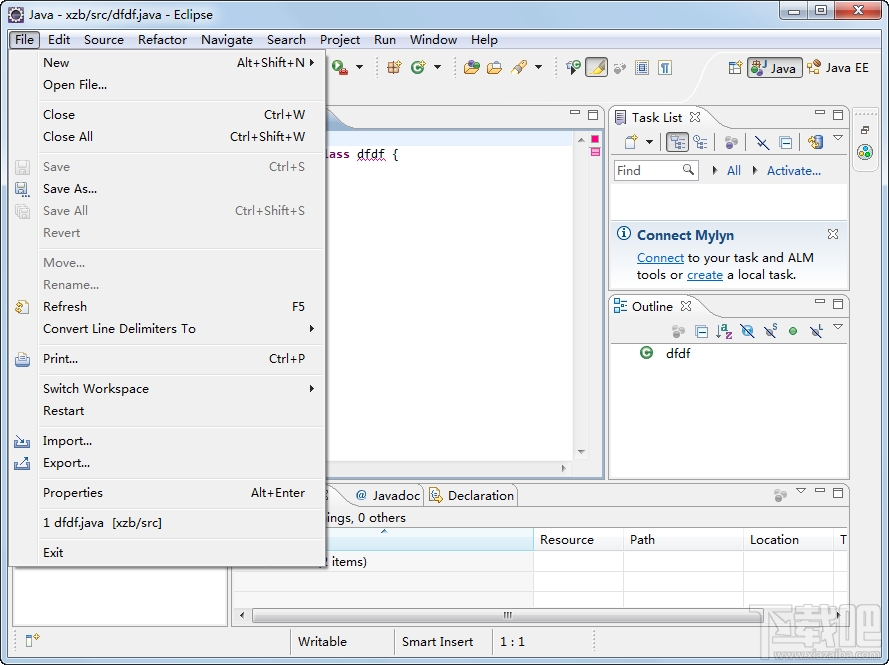This screenshot has height=665, width=889.
Task: Switch to Java EE perspective button
Action: point(838,67)
